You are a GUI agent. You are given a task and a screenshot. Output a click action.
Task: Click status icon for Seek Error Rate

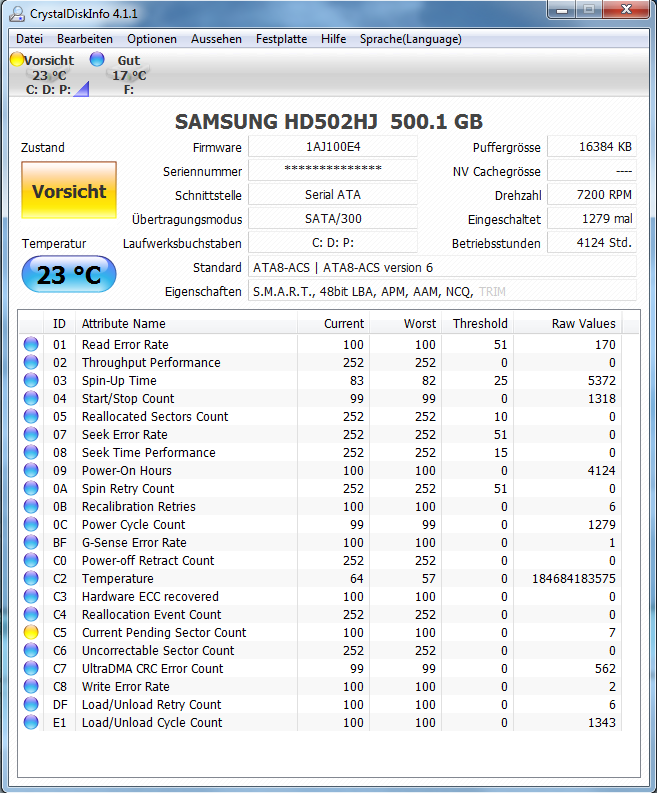pos(31,434)
